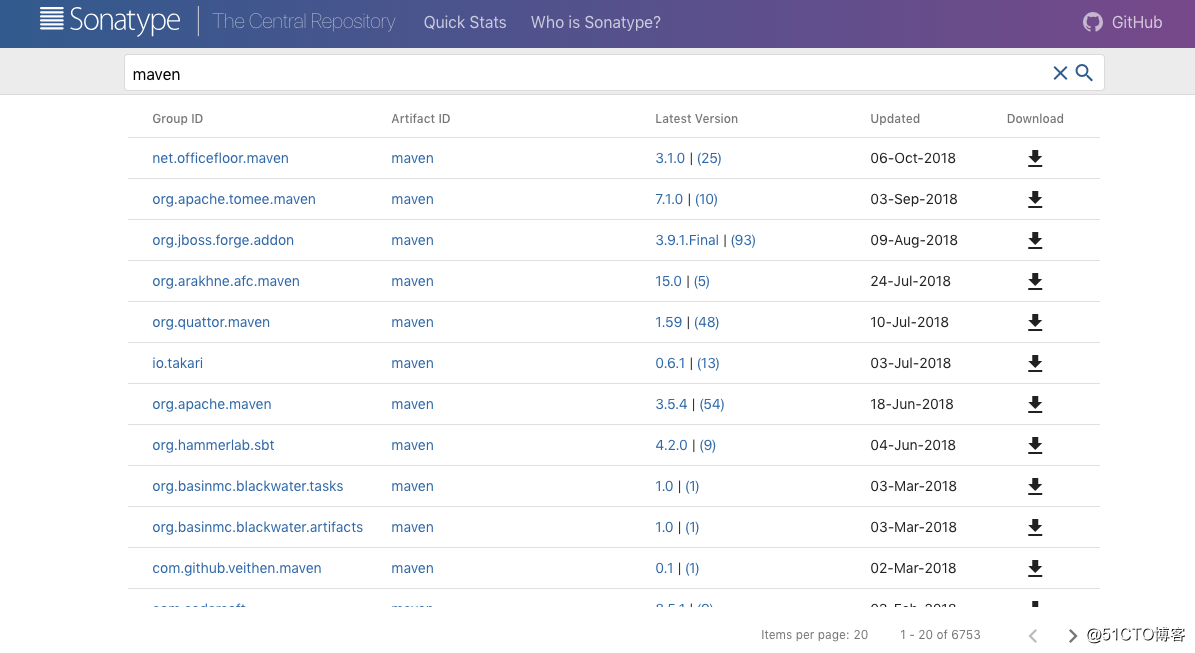Open group org.apache.maven
This screenshot has width=1195, height=653.
(x=212, y=405)
